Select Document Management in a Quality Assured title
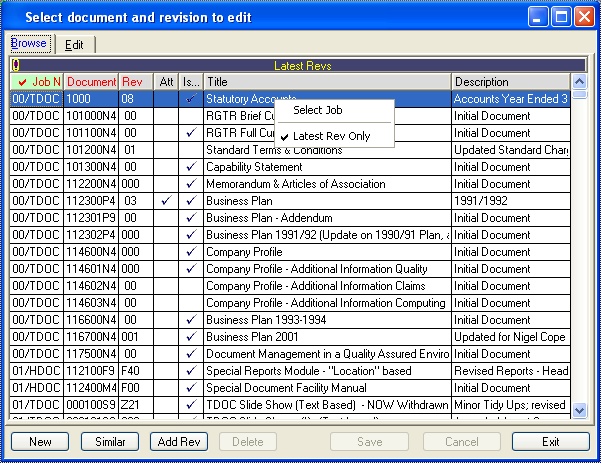The image size is (601, 463). [x=327, y=353]
